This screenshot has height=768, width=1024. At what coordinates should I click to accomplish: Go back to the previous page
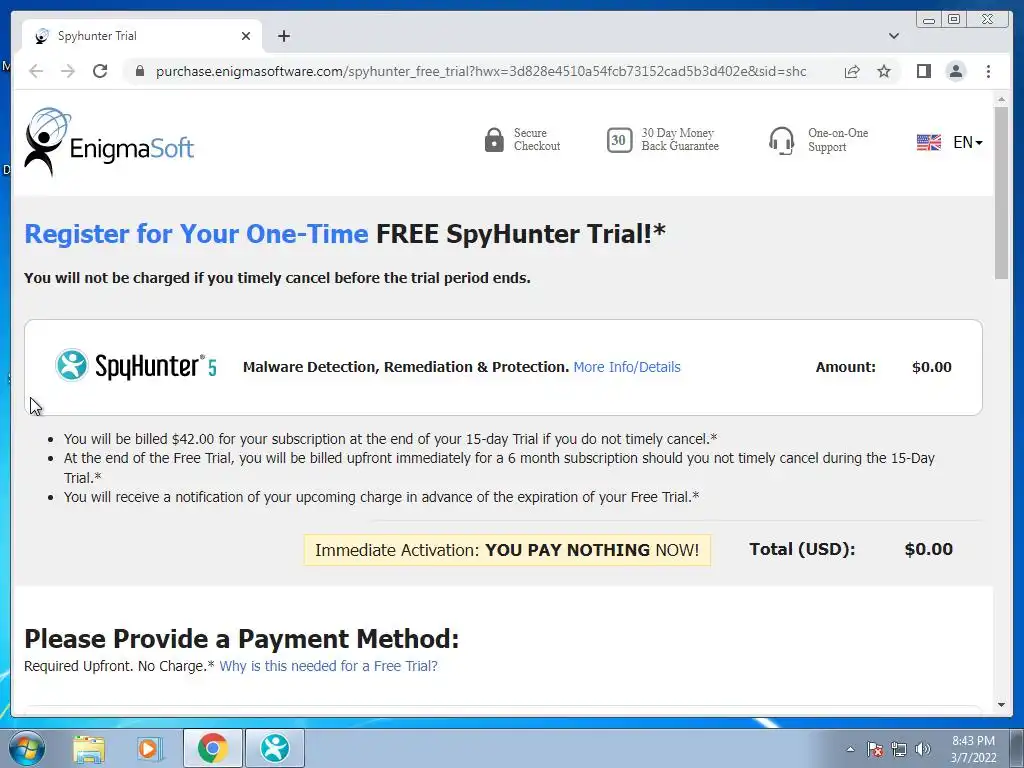[x=37, y=71]
